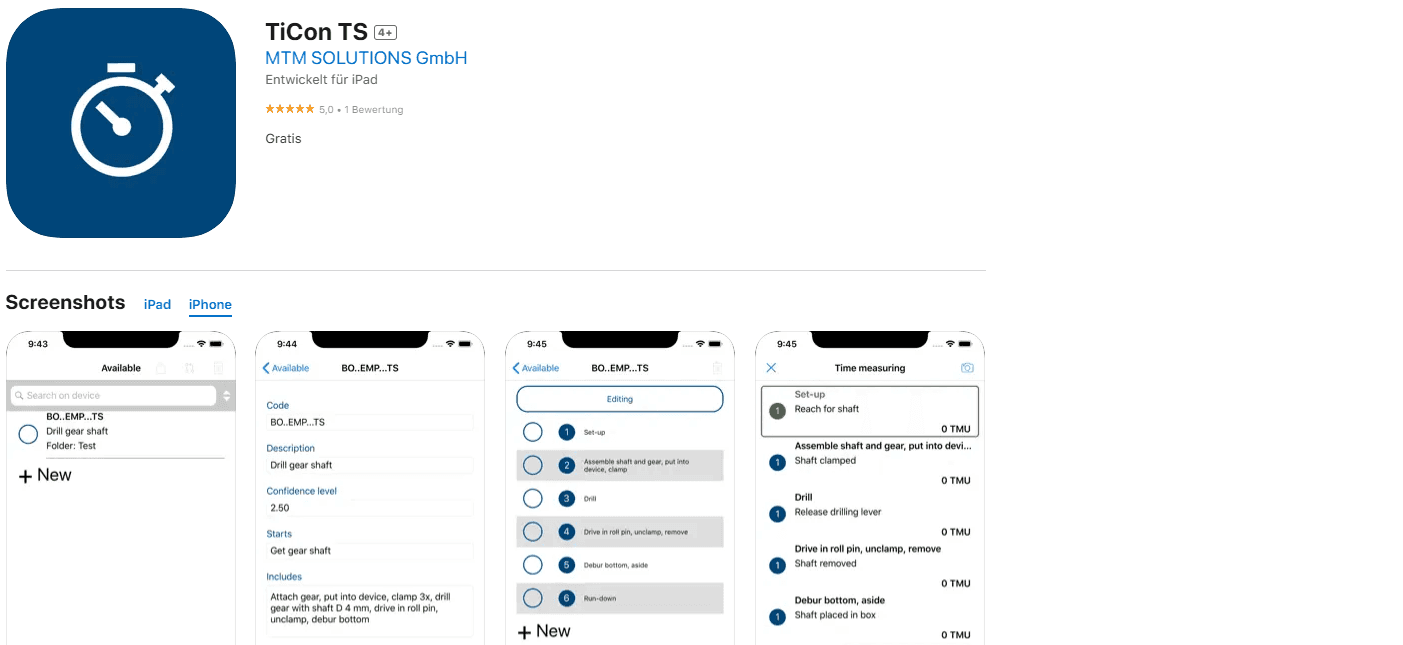Click the five-star rating icons
Screen dimensions: 1403x645
coord(290,109)
